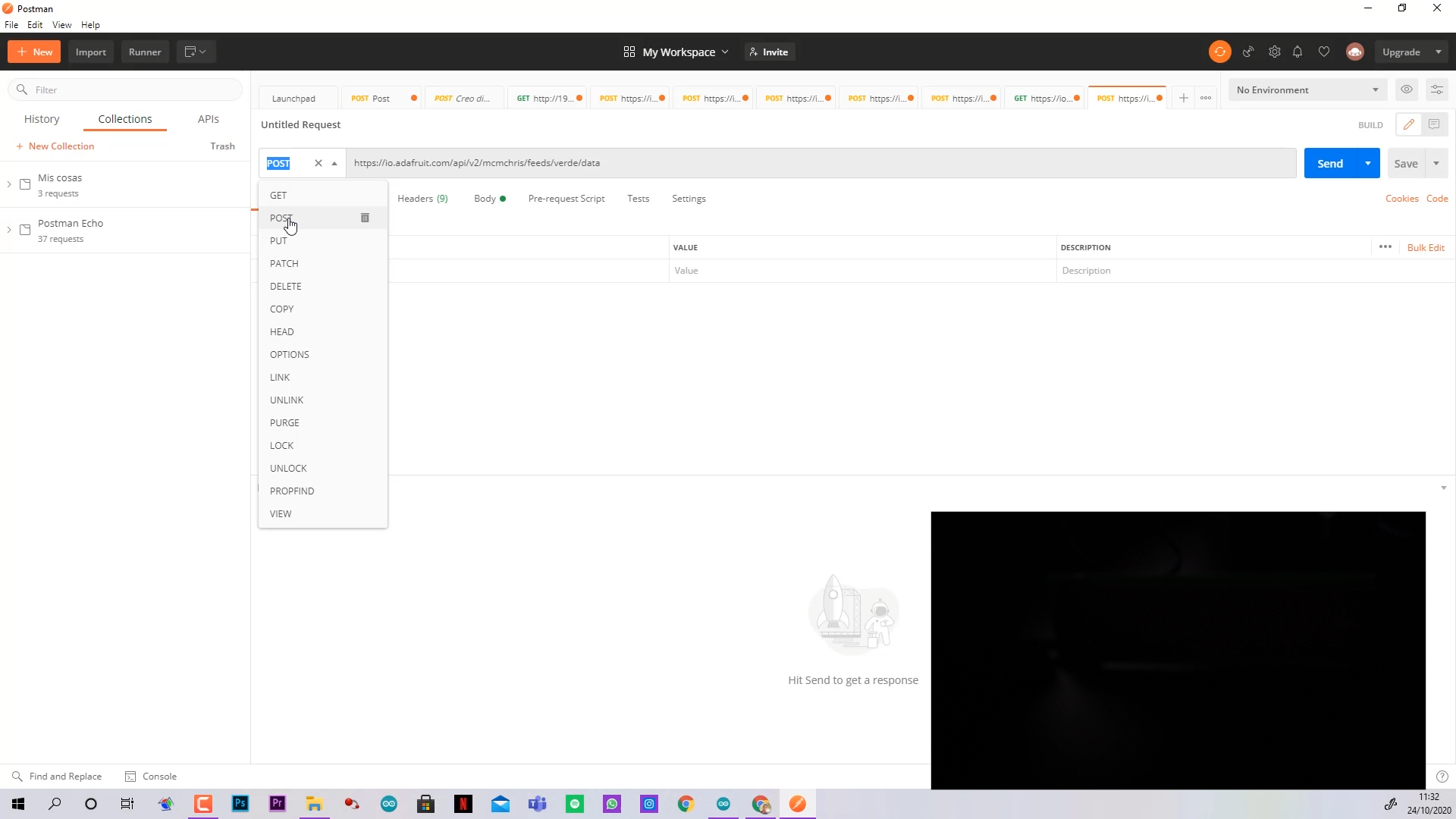
Task: Select PUT from the method list
Action: (322, 240)
